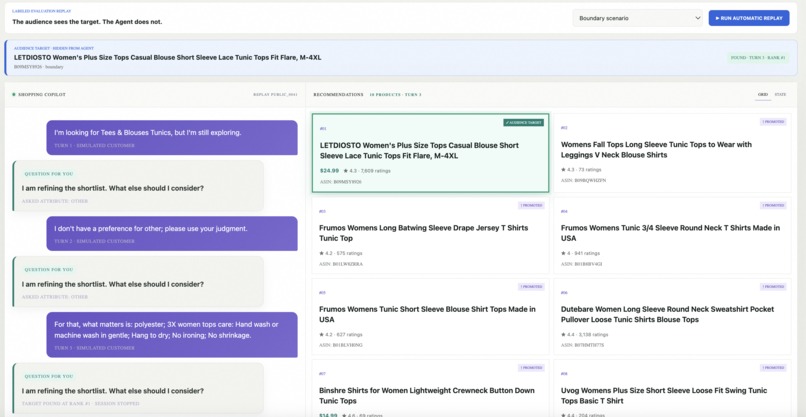The height and width of the screenshot is (417, 806).
Task: Click '4.3 · 7,609 ratings' text
Action: (370, 171)
